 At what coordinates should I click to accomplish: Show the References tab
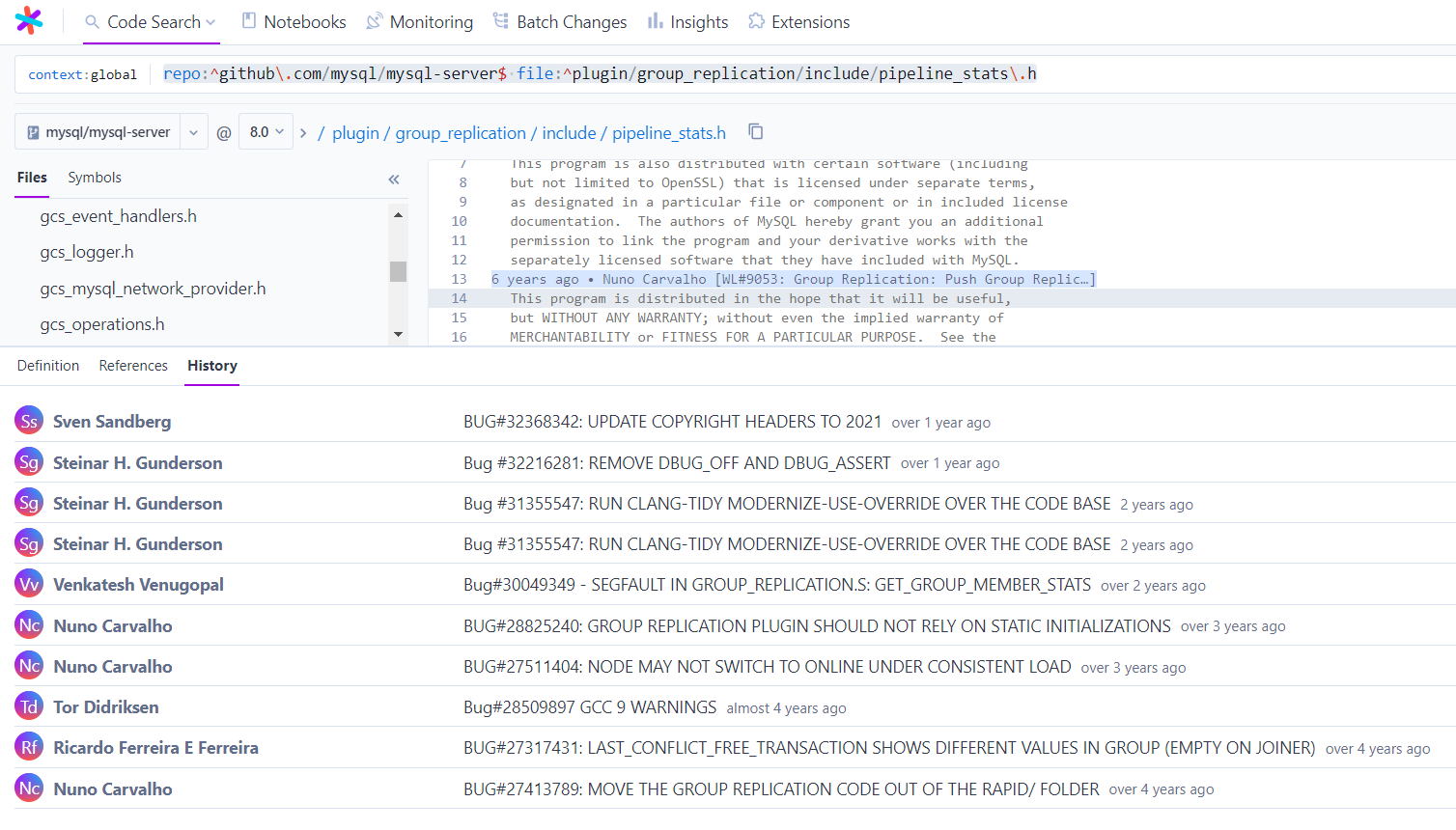pos(133,366)
